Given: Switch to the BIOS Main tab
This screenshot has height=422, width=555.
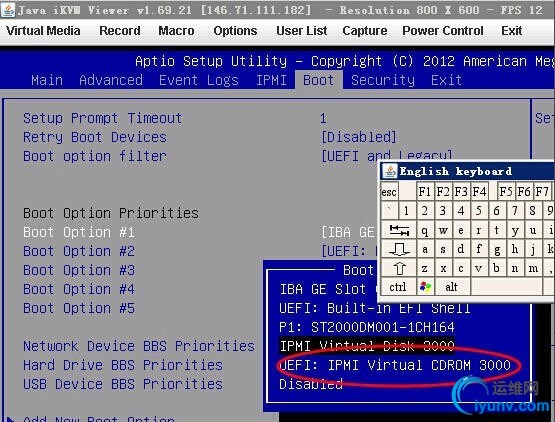Looking at the screenshot, I should coord(47,80).
